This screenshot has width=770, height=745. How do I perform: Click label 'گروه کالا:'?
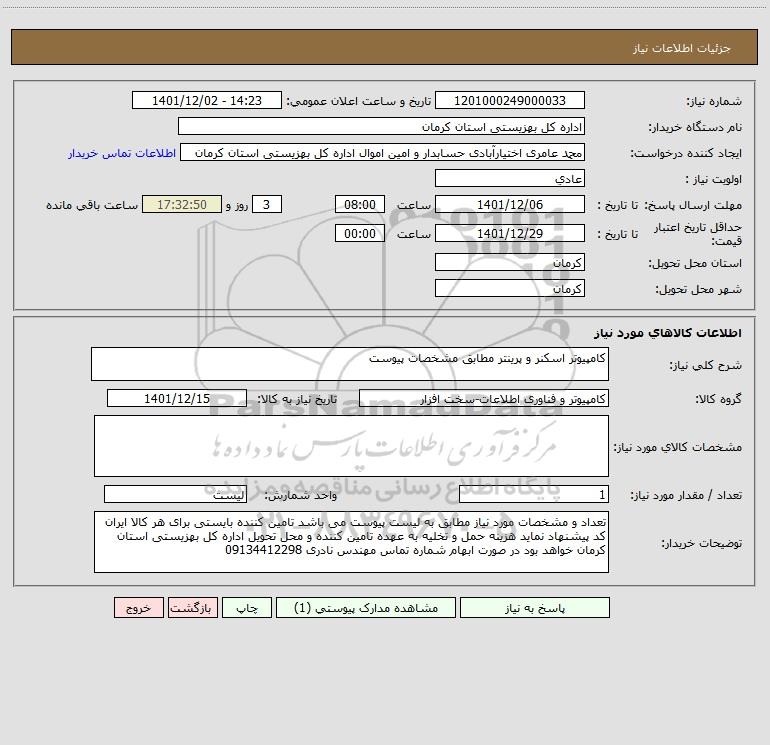pyautogui.click(x=719, y=399)
